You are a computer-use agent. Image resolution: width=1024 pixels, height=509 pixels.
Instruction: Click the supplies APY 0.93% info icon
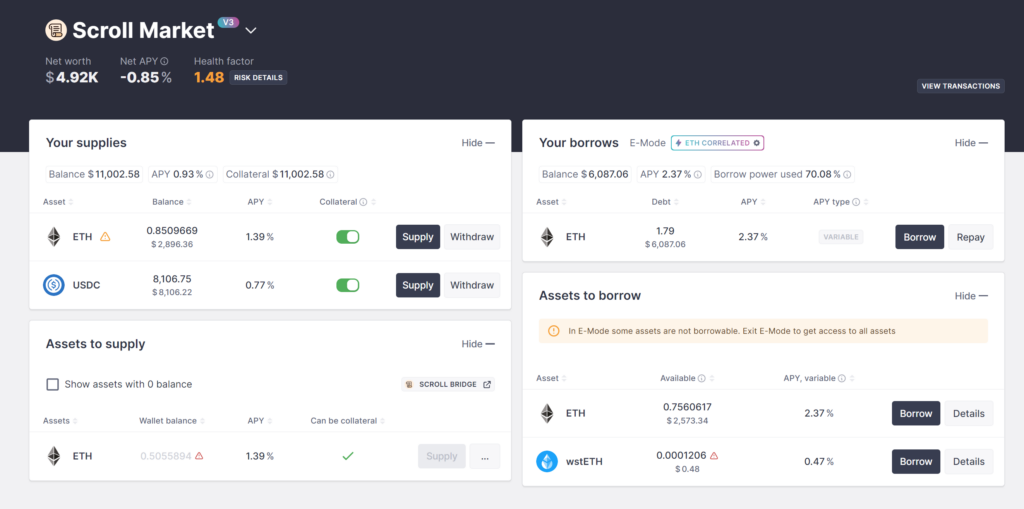coord(210,174)
